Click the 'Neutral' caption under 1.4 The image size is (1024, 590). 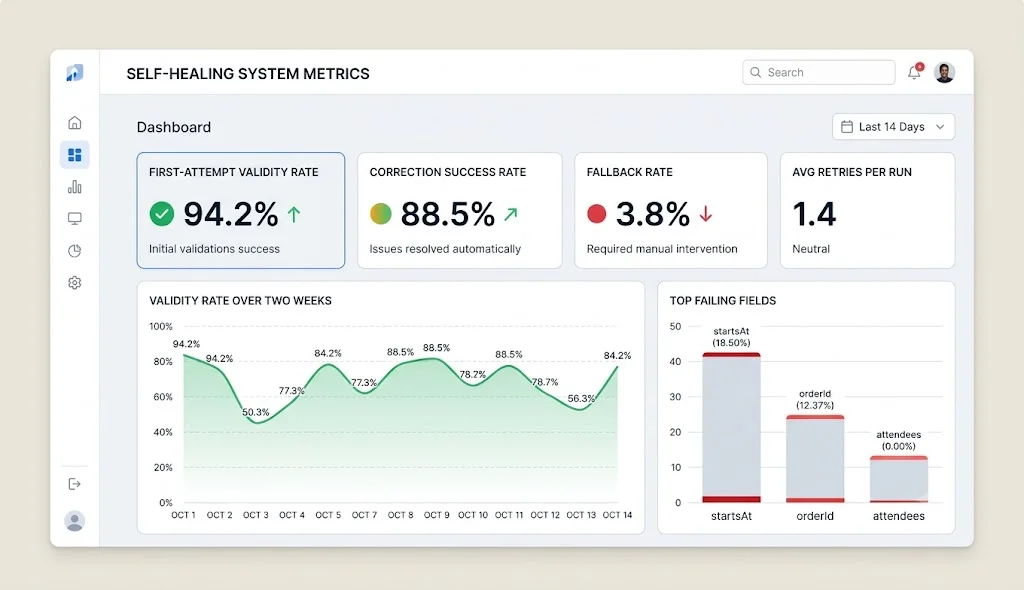(811, 249)
